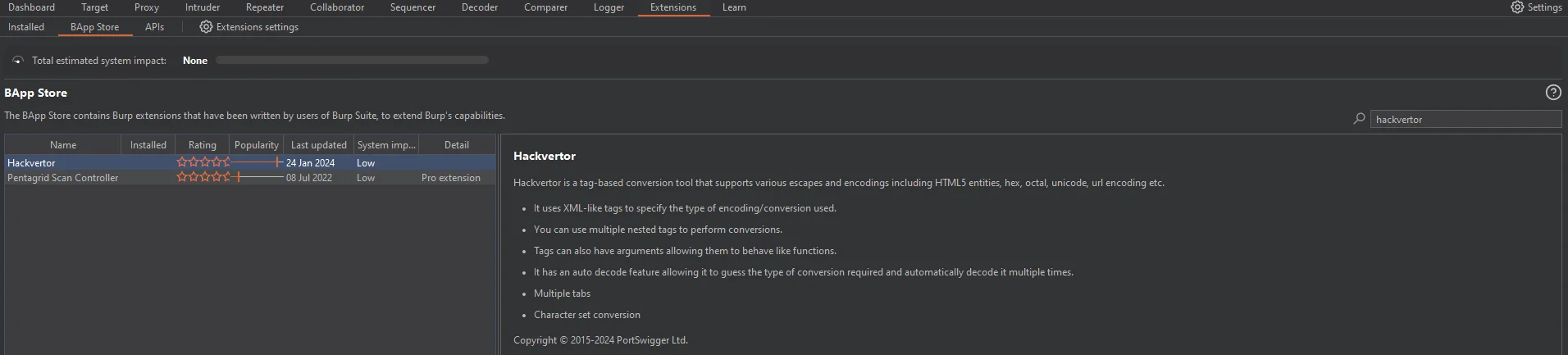Viewport: 1568px width, 355px height.
Task: Open the Decoder tab
Action: (x=480, y=7)
